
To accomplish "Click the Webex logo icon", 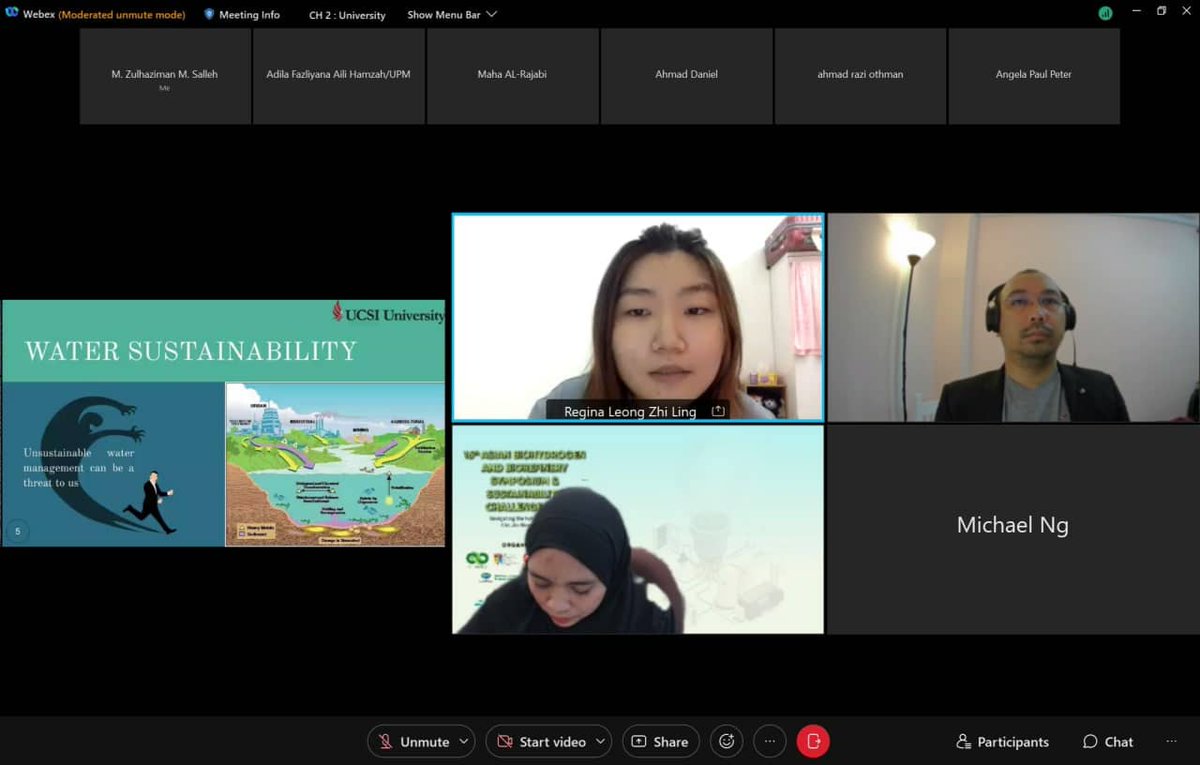I will pos(12,14).
